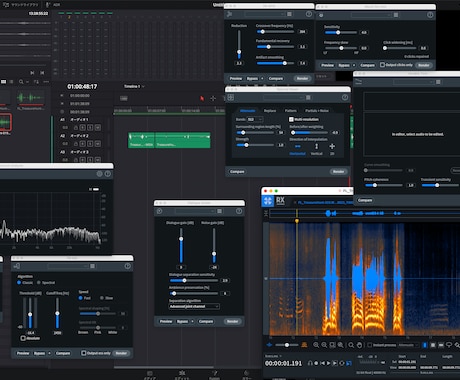Enable the Absolute checkbox under Threshold
This screenshot has height=380, width=460.
click(23, 338)
